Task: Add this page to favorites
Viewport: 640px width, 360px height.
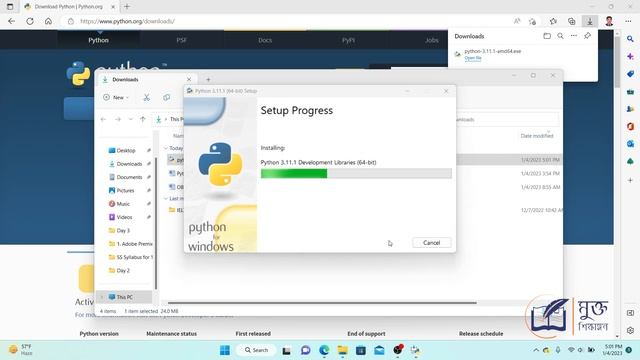Action: [532, 21]
